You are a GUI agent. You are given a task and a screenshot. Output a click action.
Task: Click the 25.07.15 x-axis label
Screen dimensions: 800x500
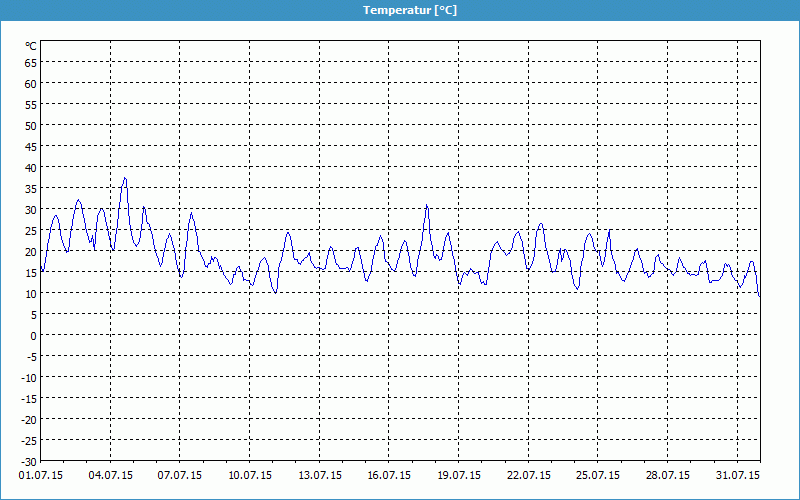(598, 475)
